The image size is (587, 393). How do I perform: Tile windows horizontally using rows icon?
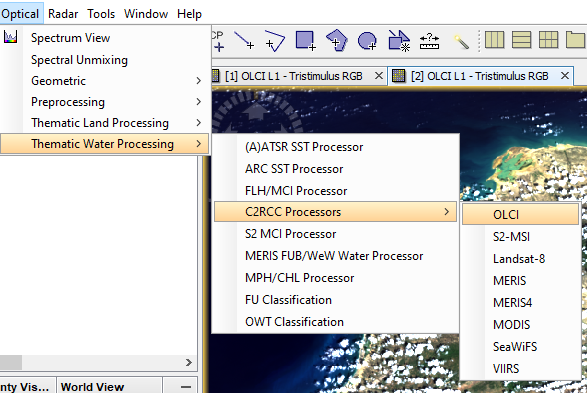click(521, 40)
